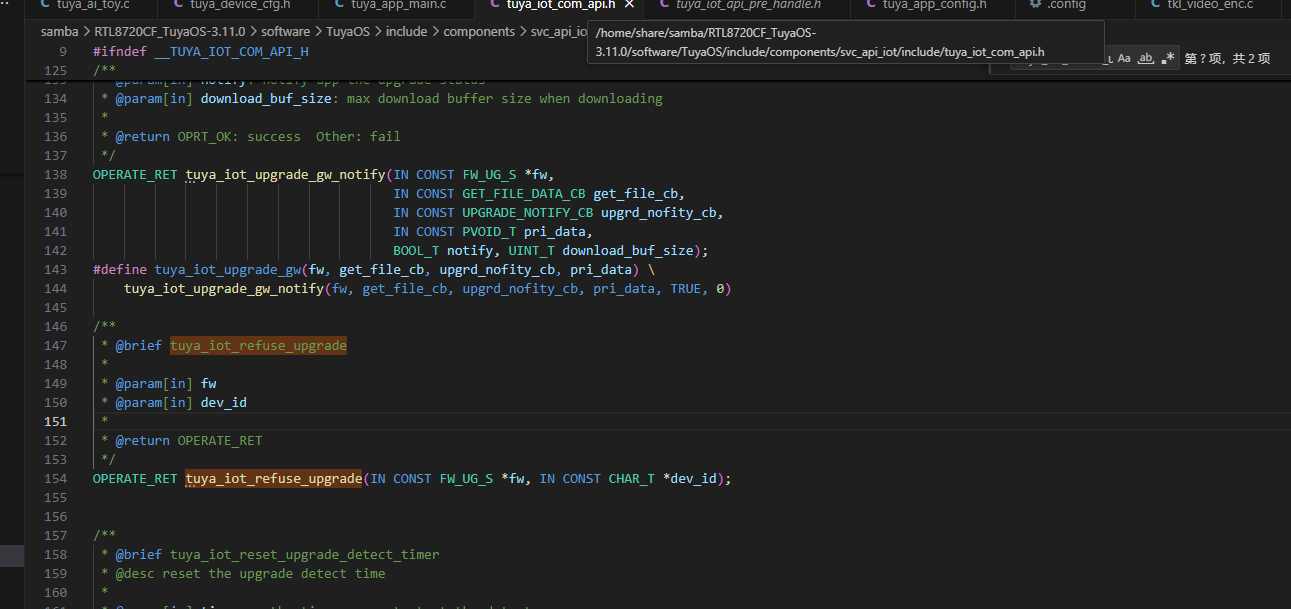Close the tuya_iot_com_api.h tab
1291x609 pixels.
point(627,5)
